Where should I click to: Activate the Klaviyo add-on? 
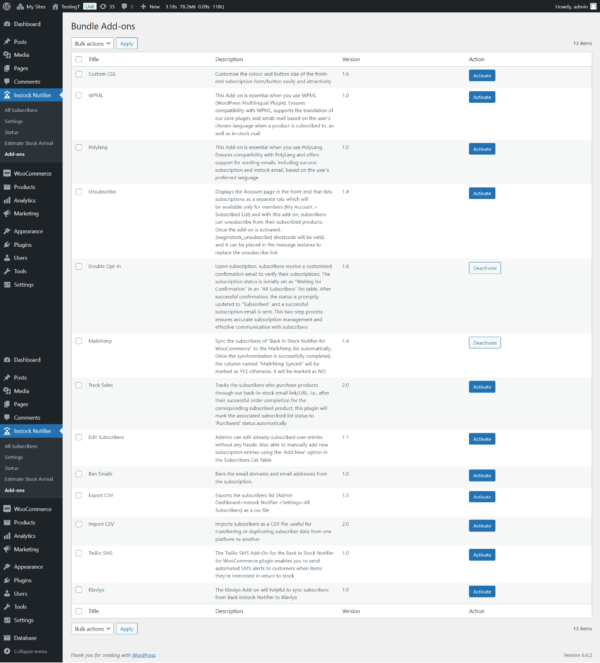click(x=482, y=592)
